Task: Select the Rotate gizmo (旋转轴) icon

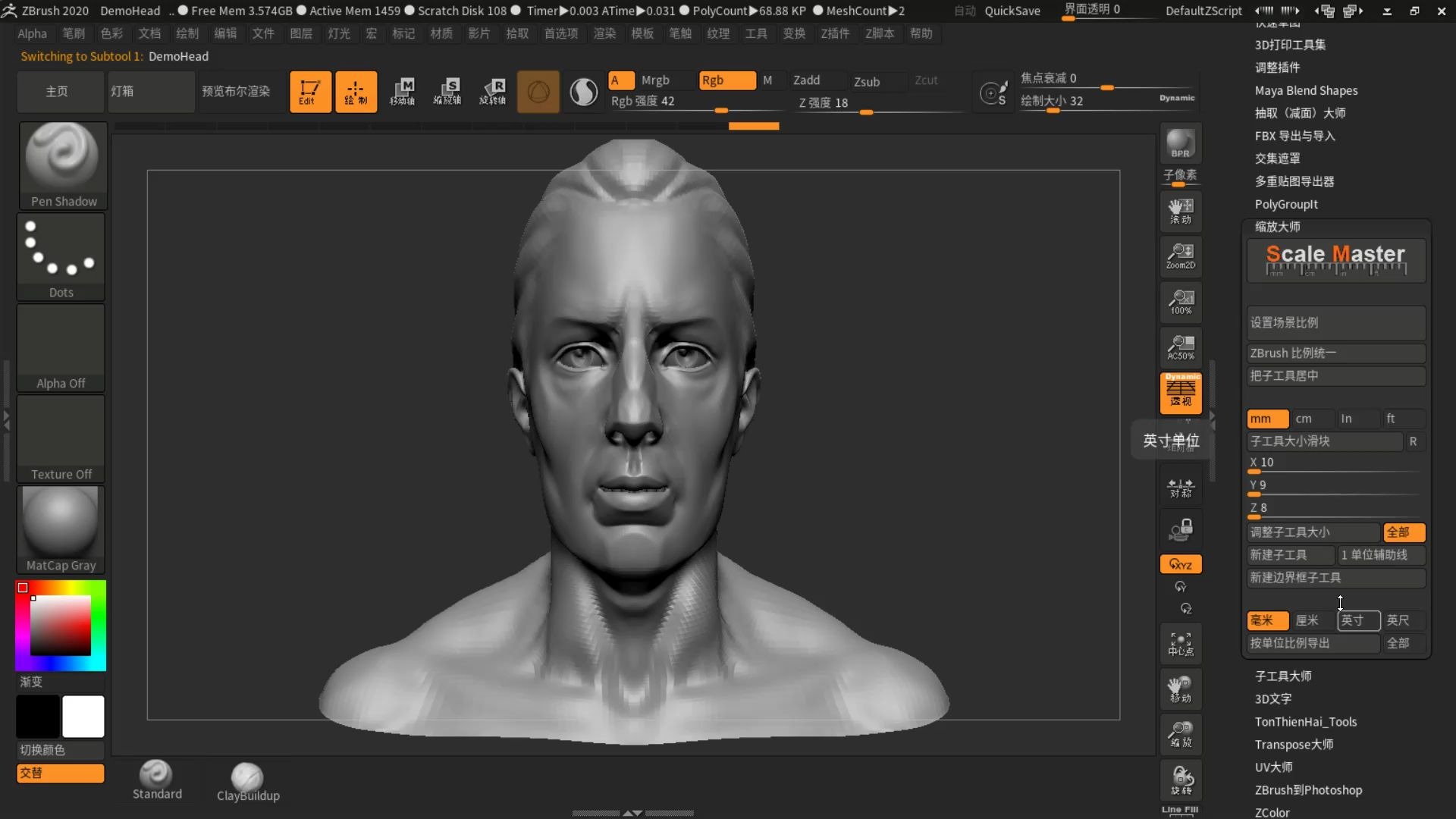Action: 493,91
